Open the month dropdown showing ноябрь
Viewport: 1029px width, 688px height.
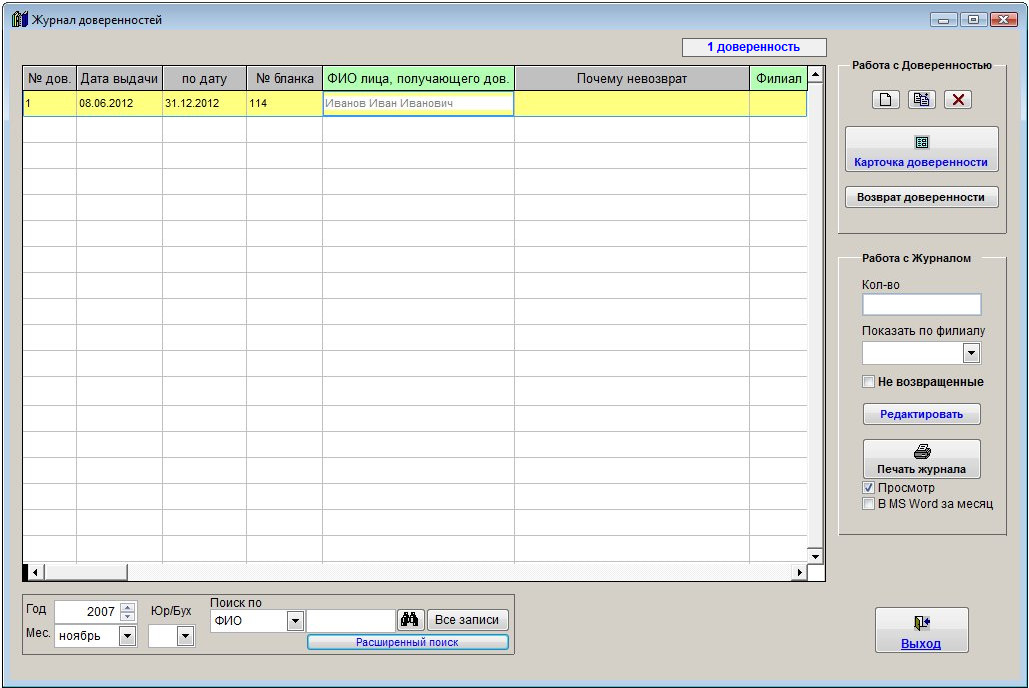tap(127, 635)
